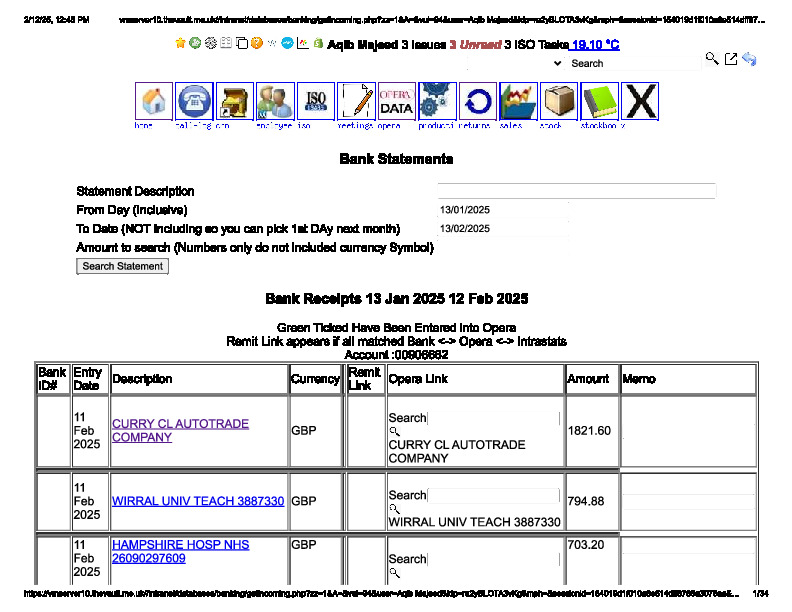Open the green Stockbook icon

[x=600, y=102]
